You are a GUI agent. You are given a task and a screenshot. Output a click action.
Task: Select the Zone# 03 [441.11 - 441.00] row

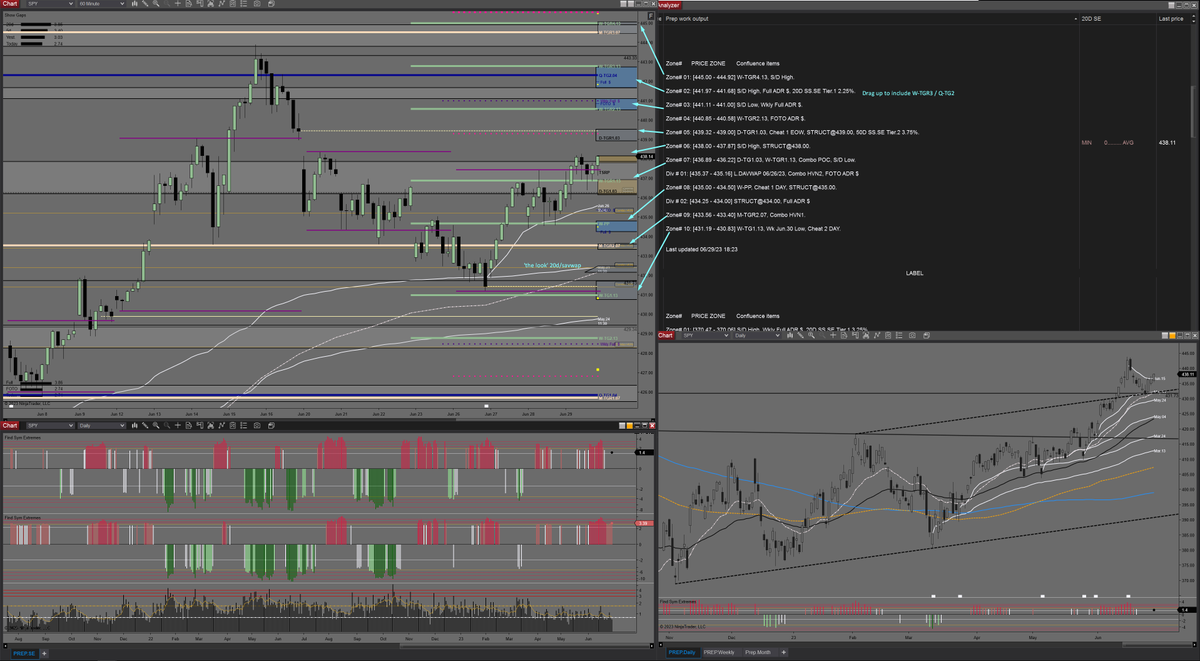click(733, 104)
